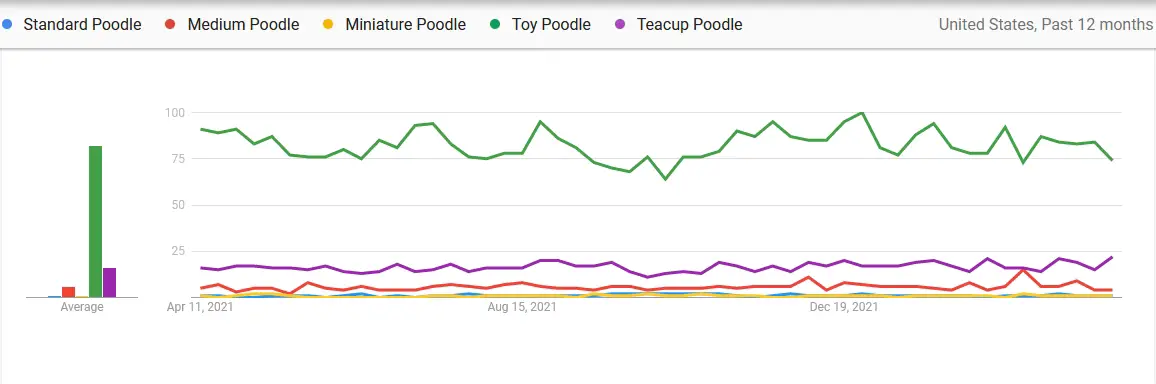Click the Aug 15, 2021 axis date
1156x384 pixels.
point(522,307)
